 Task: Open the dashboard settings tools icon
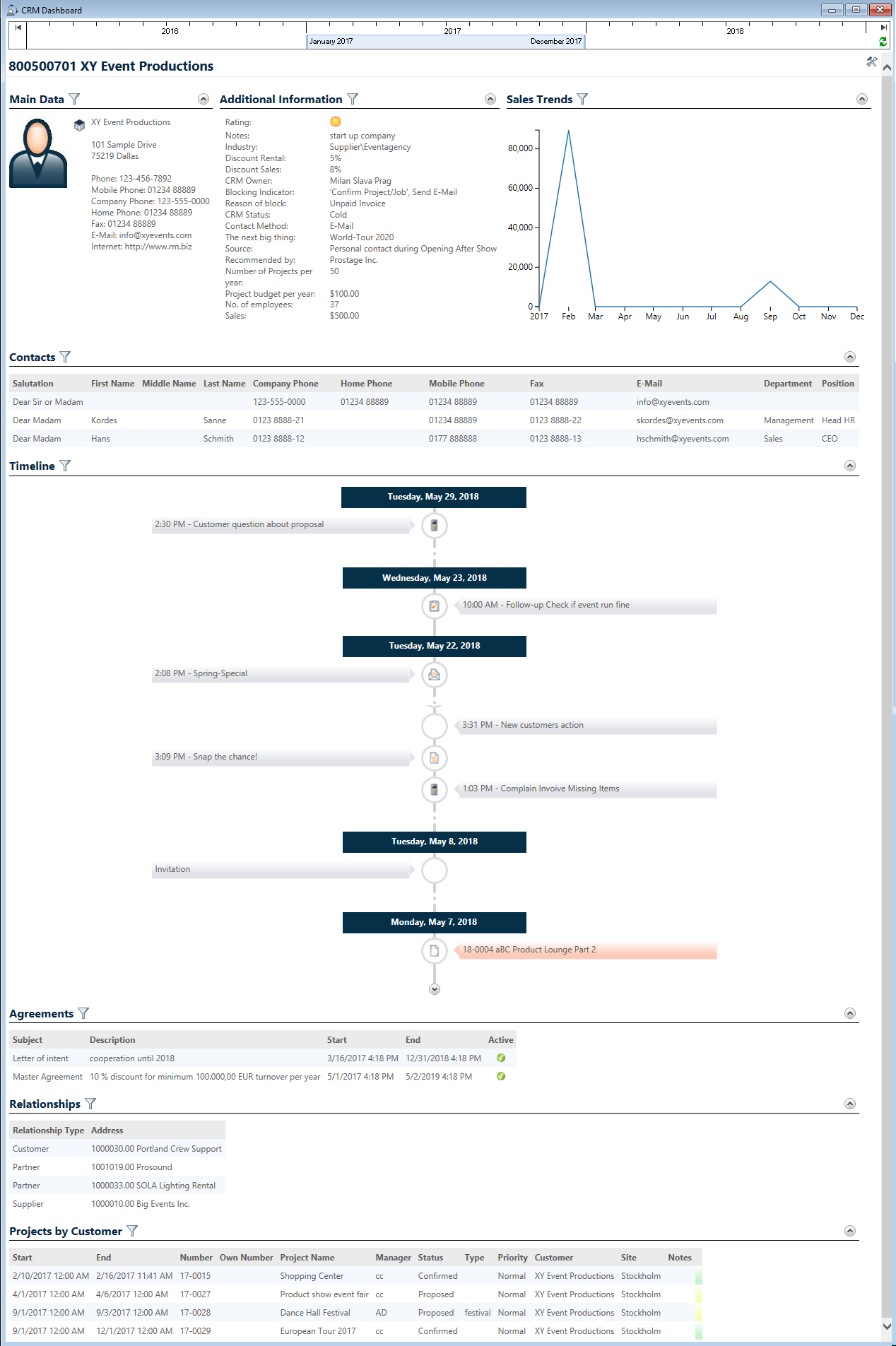[871, 62]
